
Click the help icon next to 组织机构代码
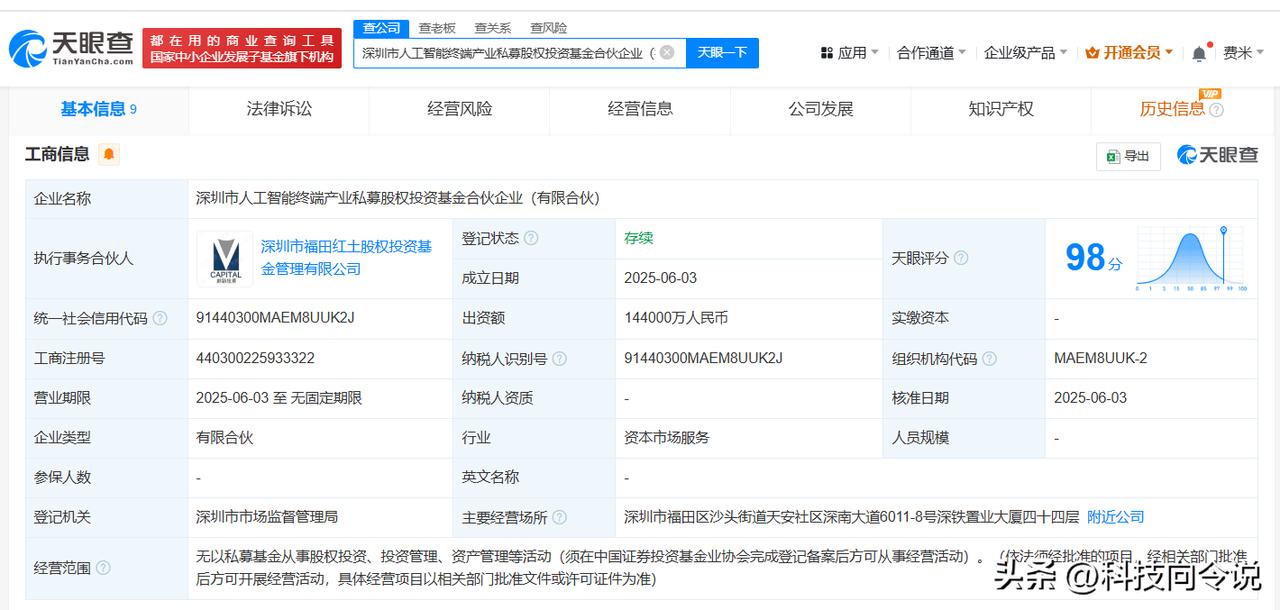tap(989, 358)
